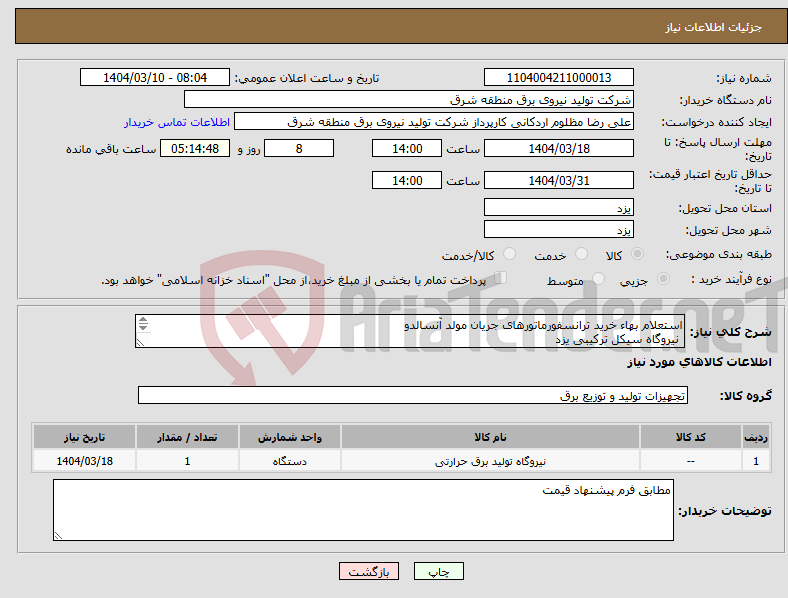Viewport: 788px width, 598px height.
Task: Click the request creator name field
Action: tap(434, 122)
